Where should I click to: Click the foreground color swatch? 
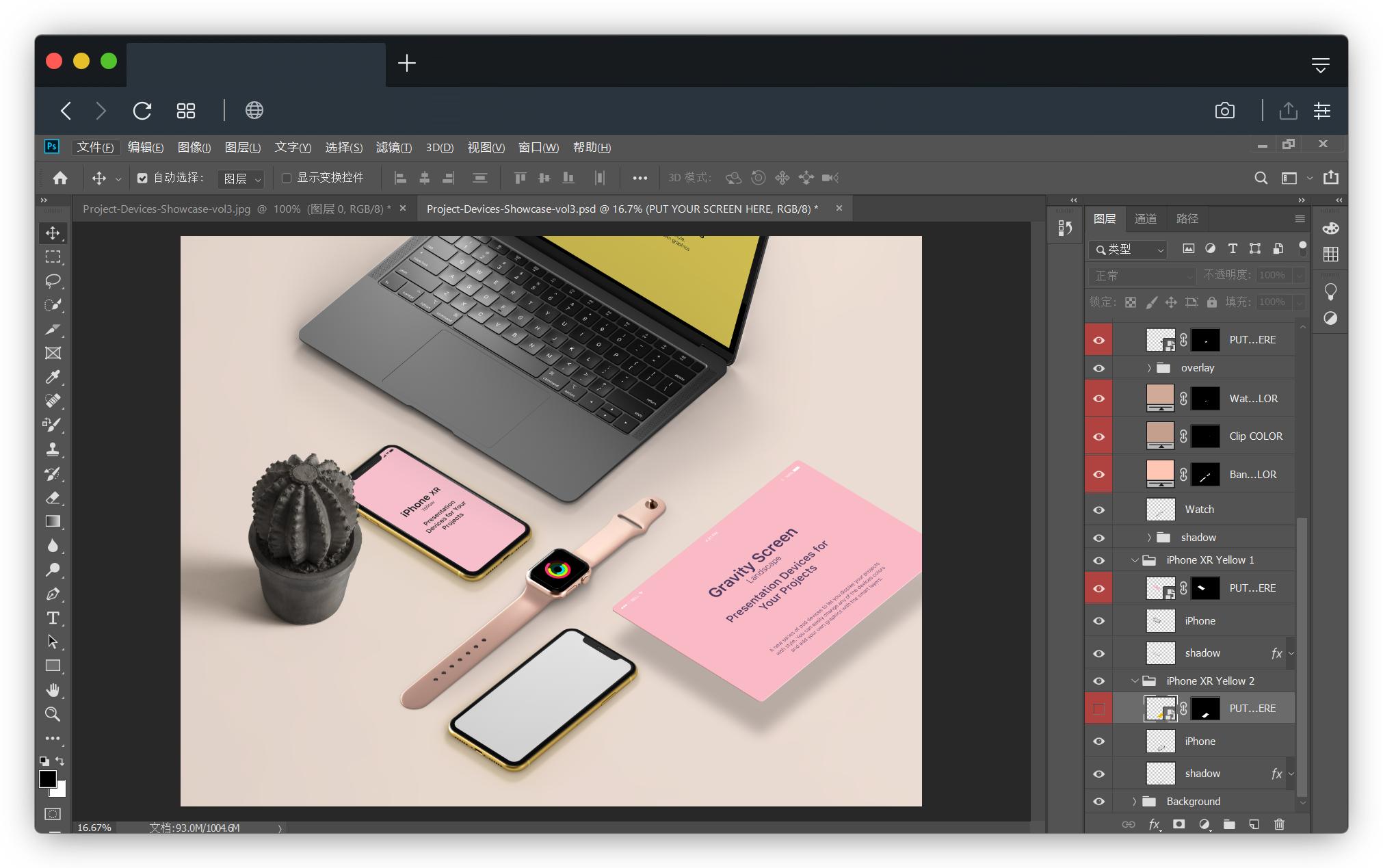coord(47,779)
